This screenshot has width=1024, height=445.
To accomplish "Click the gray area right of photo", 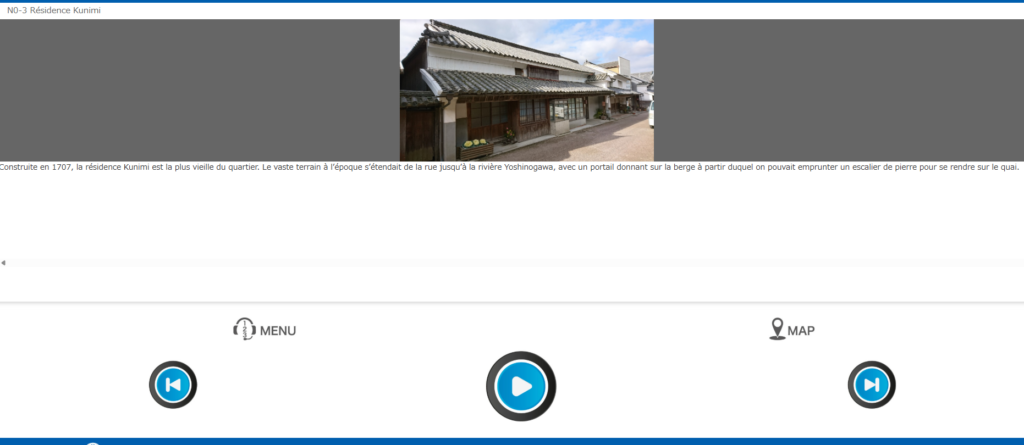I will coord(838,90).
